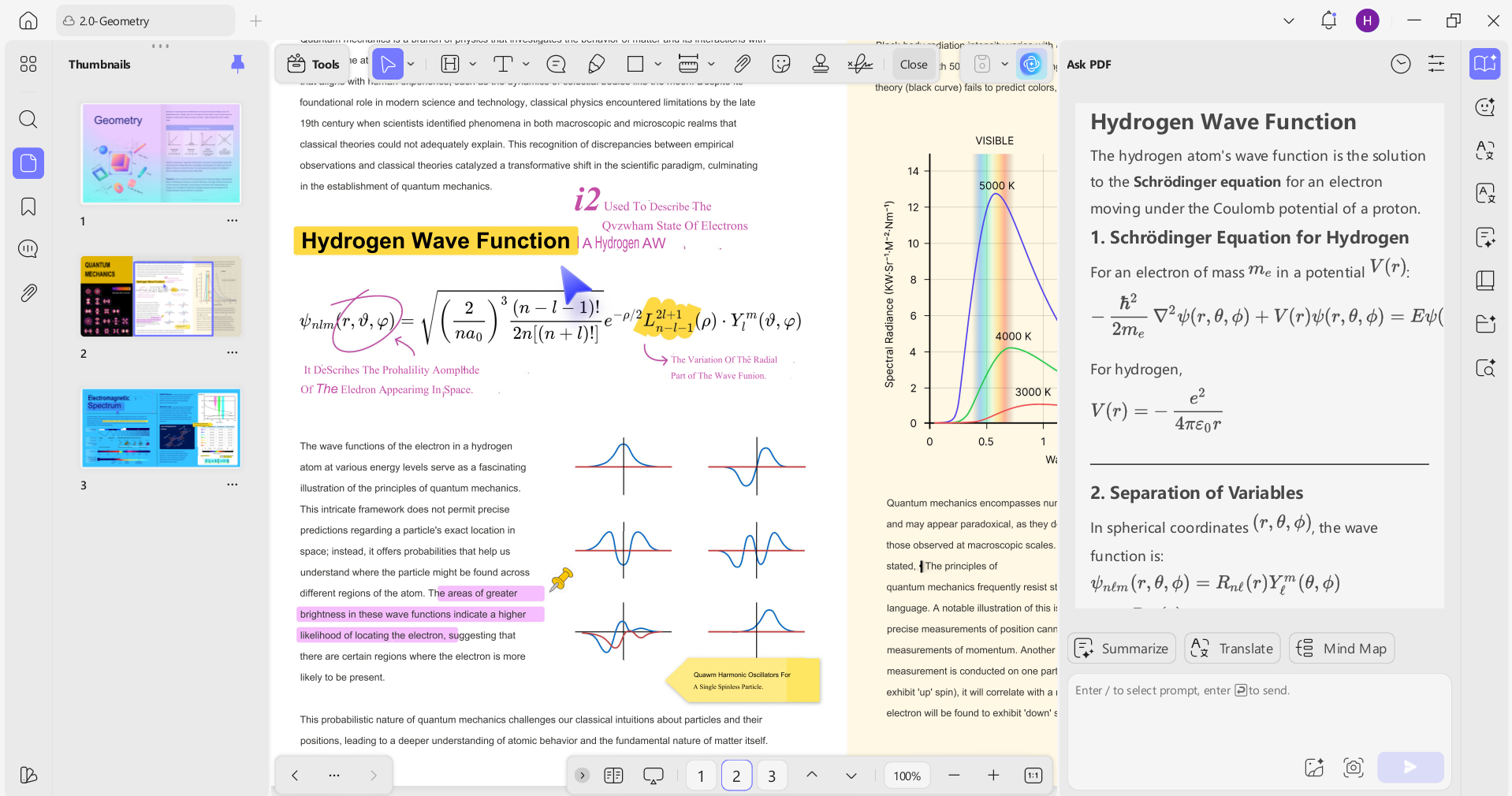Image resolution: width=1512 pixels, height=796 pixels.
Task: Open the attachments panel in left sidebar
Action: (28, 293)
